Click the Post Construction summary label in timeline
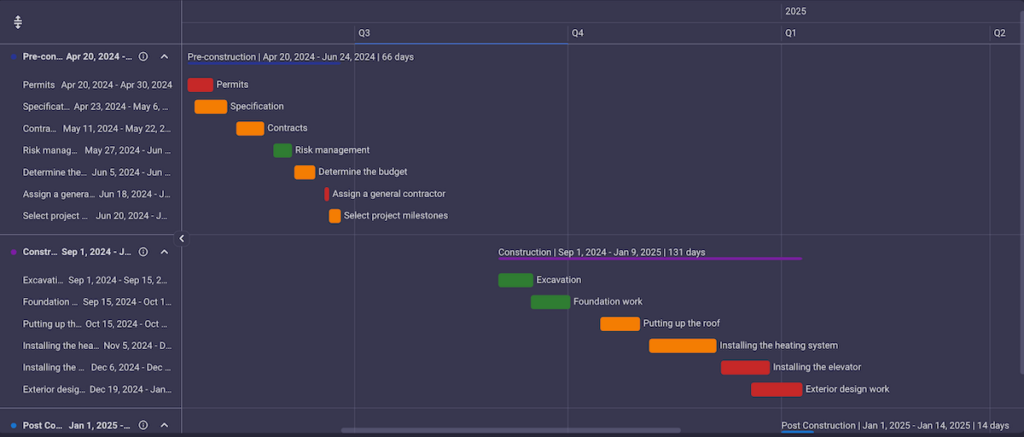This screenshot has height=437, width=1024. click(818, 425)
